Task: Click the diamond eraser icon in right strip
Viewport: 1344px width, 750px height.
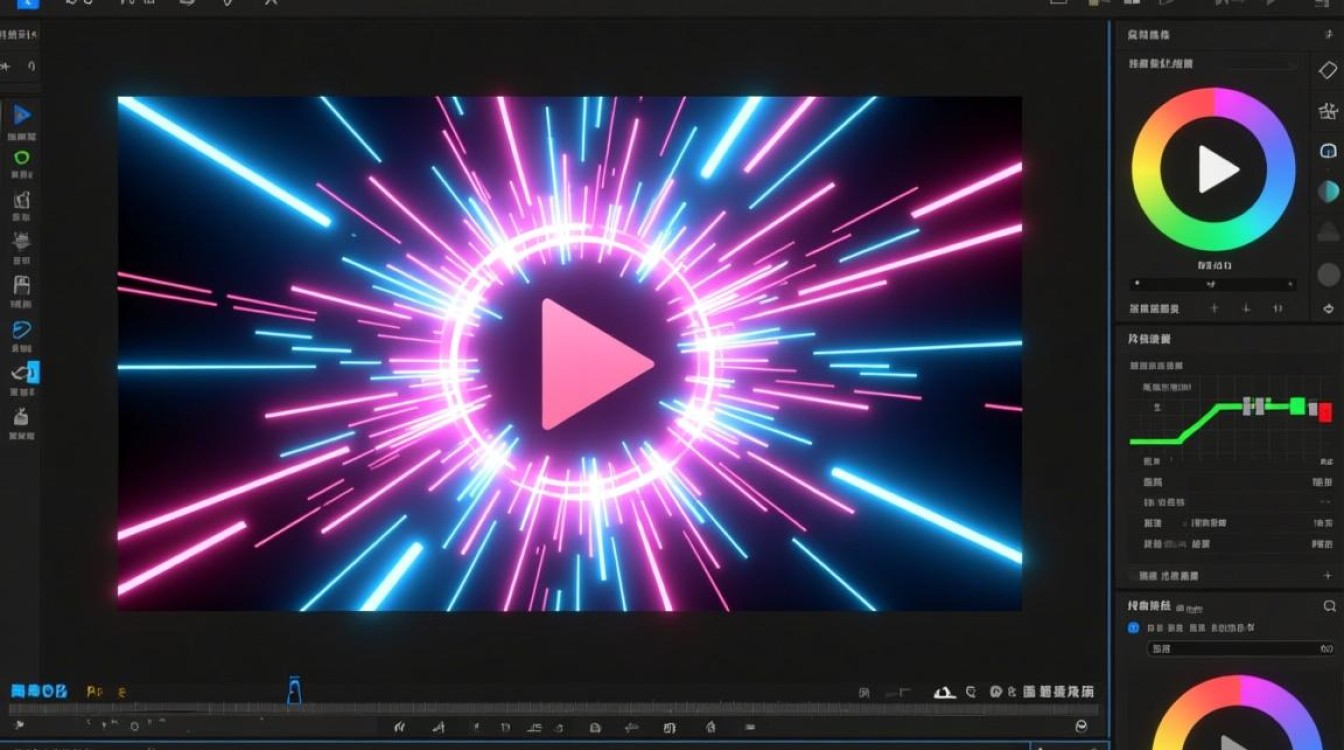Action: (1328, 70)
